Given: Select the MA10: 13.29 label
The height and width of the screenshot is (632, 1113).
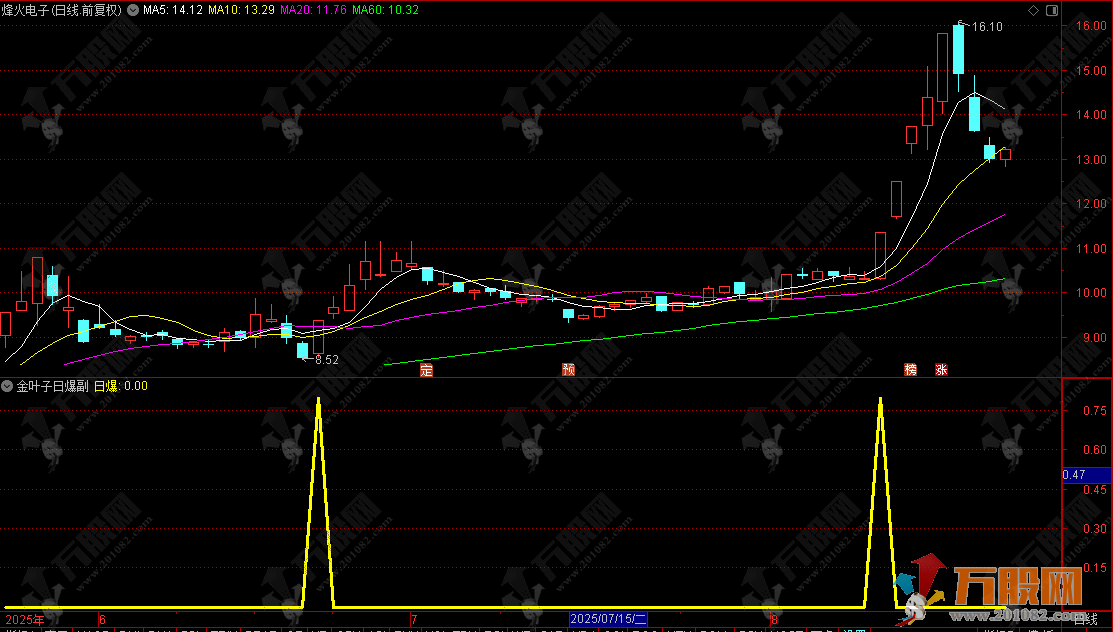Looking at the screenshot, I should [241, 10].
